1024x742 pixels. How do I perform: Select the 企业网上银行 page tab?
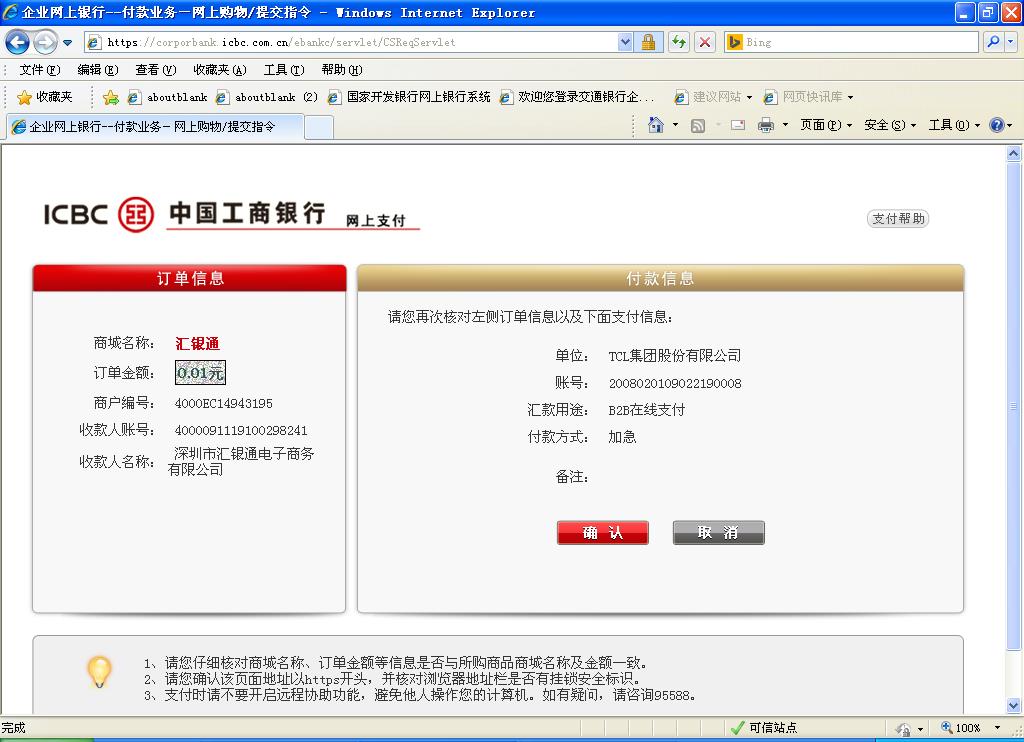pyautogui.click(x=154, y=127)
